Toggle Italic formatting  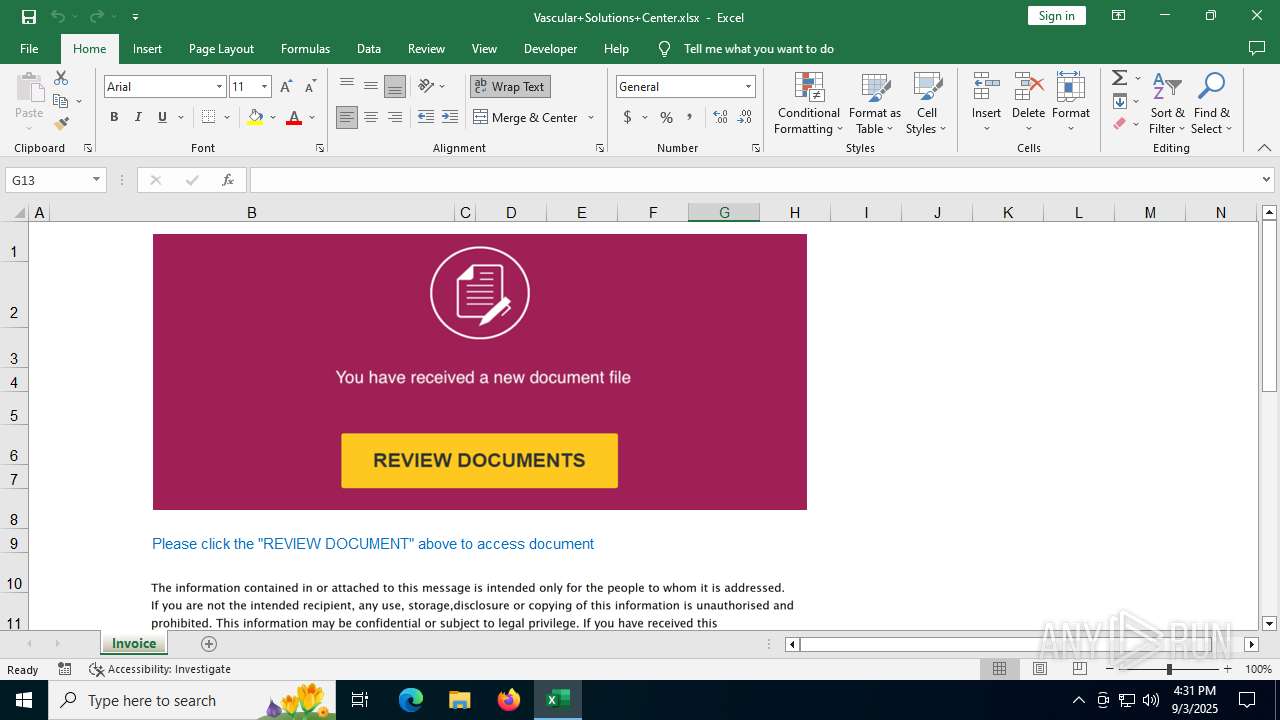(x=138, y=117)
